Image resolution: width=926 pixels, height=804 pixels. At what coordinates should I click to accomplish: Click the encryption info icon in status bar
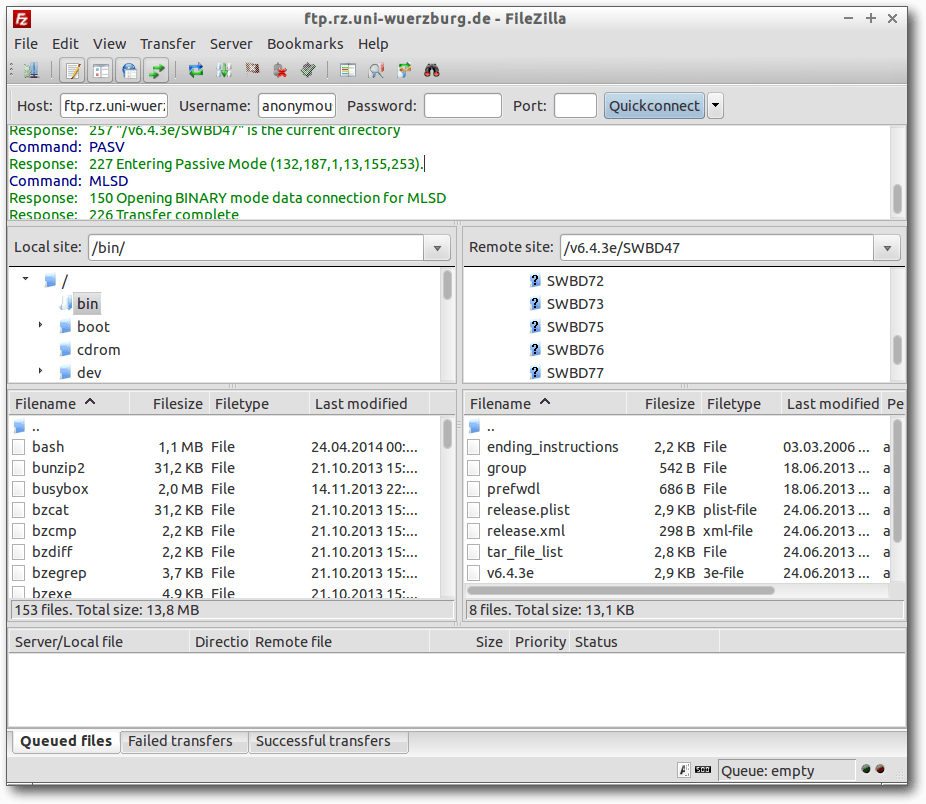pos(683,770)
